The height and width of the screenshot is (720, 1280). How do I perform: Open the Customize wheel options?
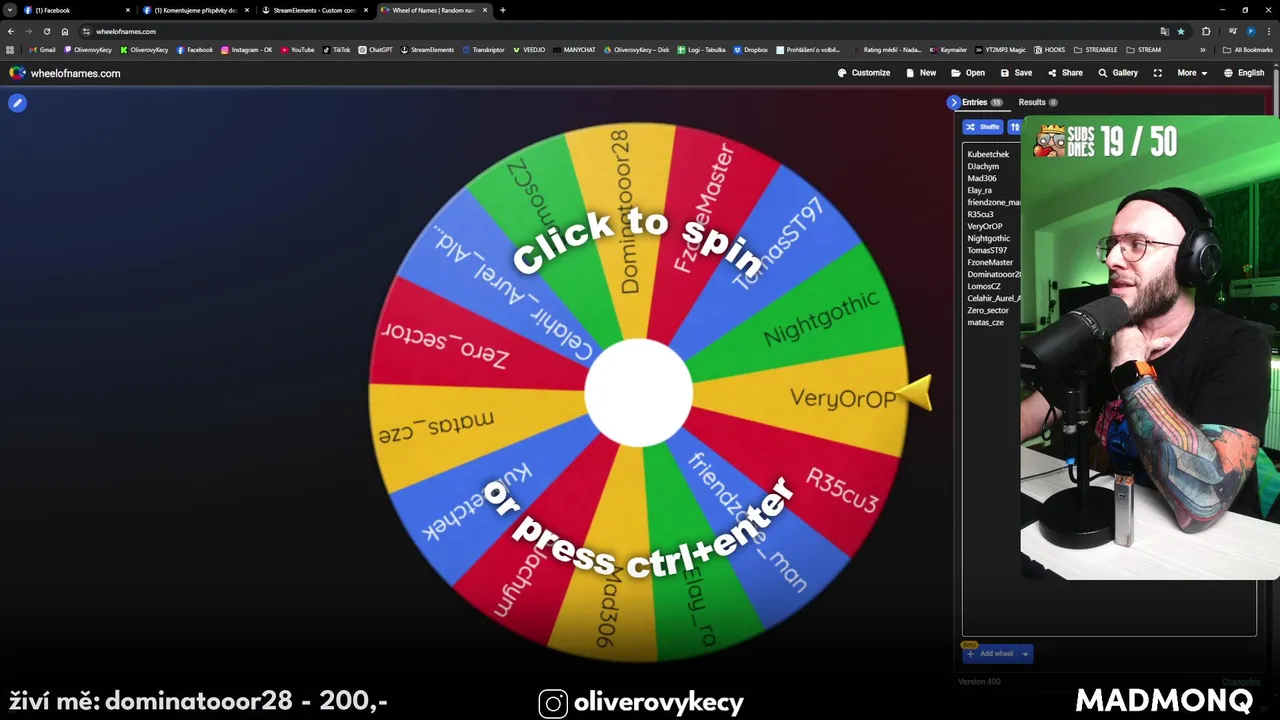point(864,73)
